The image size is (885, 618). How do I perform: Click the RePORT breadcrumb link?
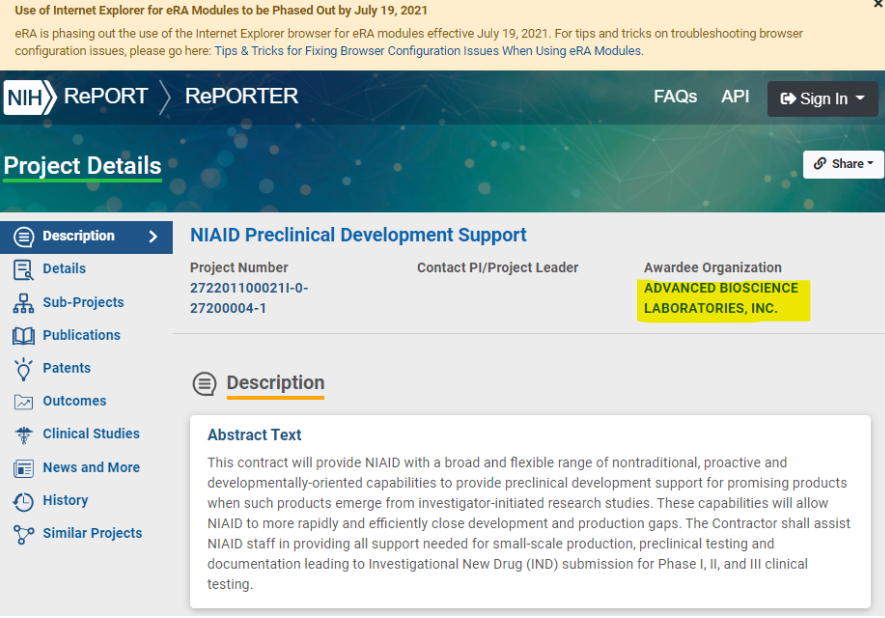(x=106, y=96)
